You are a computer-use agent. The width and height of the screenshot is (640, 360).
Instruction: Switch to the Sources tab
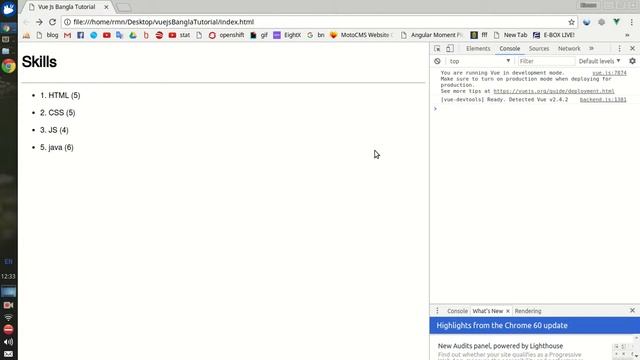coord(539,49)
